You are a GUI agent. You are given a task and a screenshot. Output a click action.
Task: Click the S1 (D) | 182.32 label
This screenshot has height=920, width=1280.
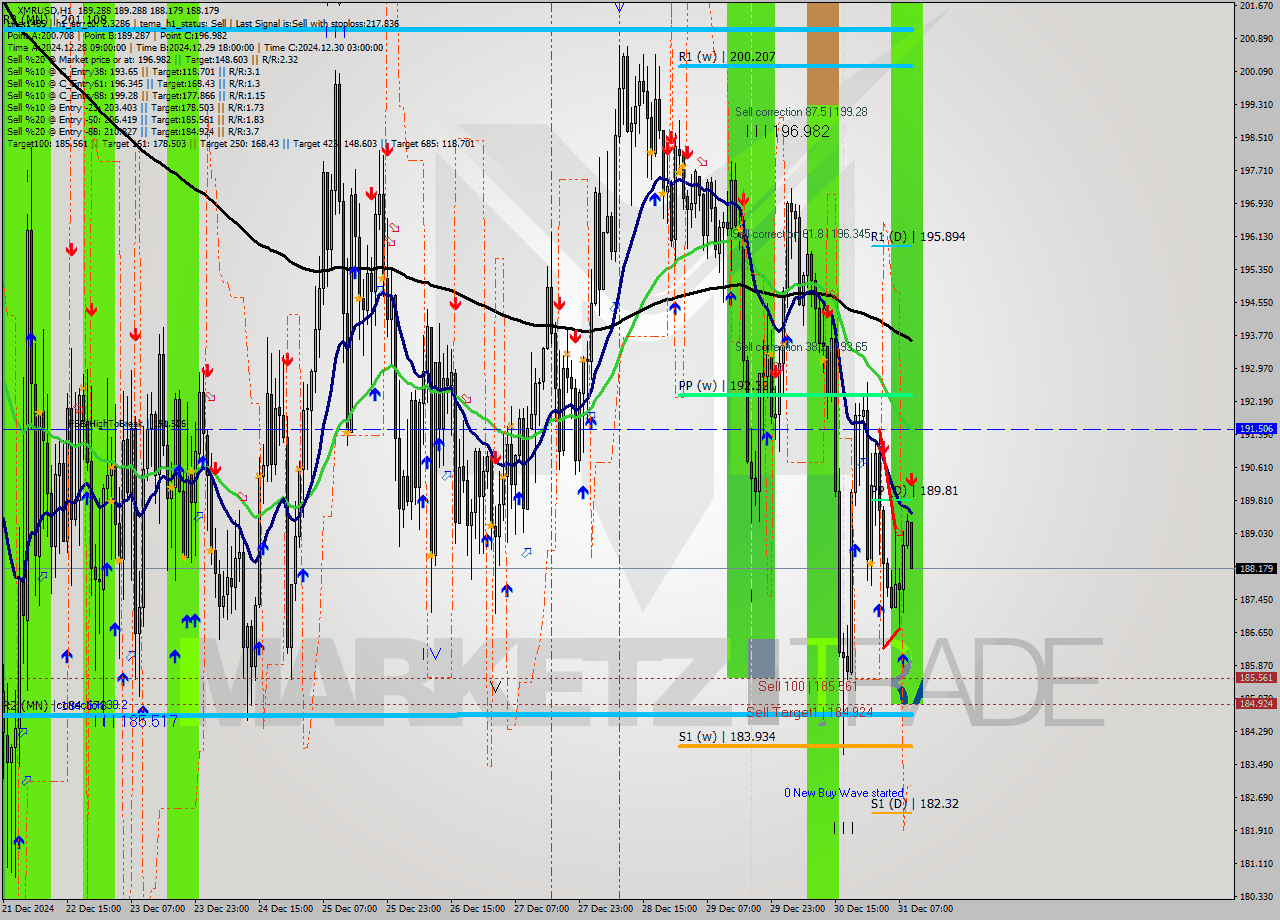point(914,803)
